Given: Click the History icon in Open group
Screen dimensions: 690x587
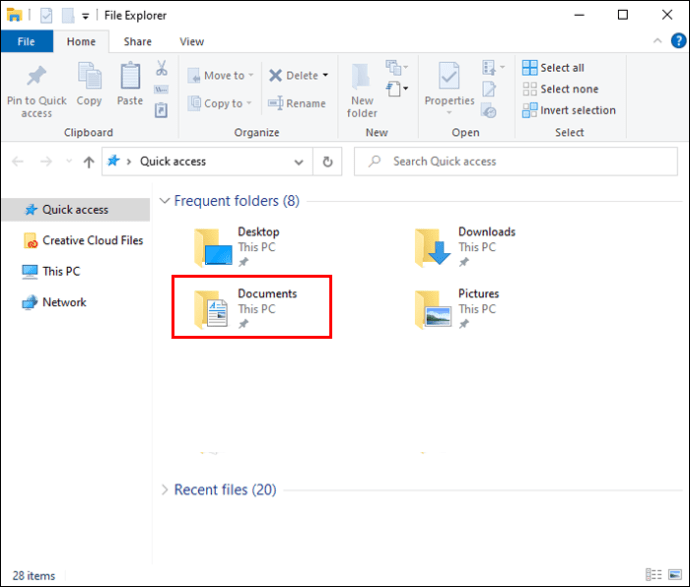Looking at the screenshot, I should click(489, 110).
